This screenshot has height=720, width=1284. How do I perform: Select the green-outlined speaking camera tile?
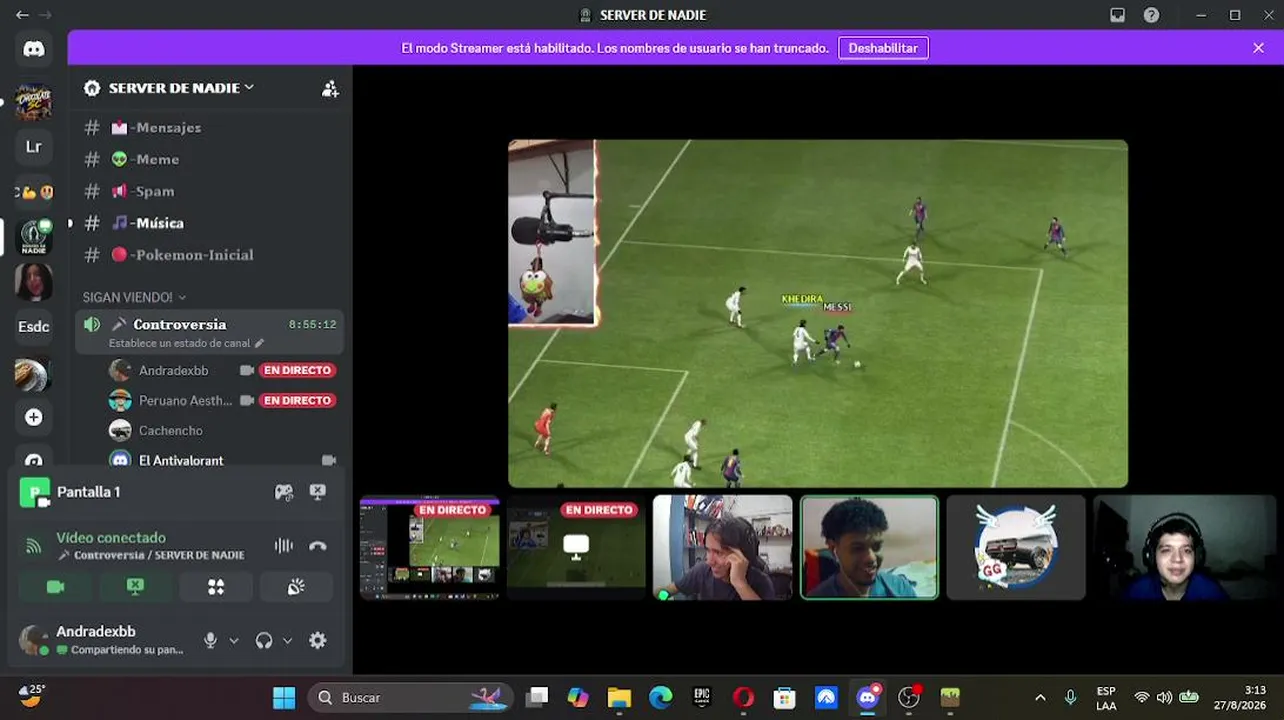click(869, 548)
